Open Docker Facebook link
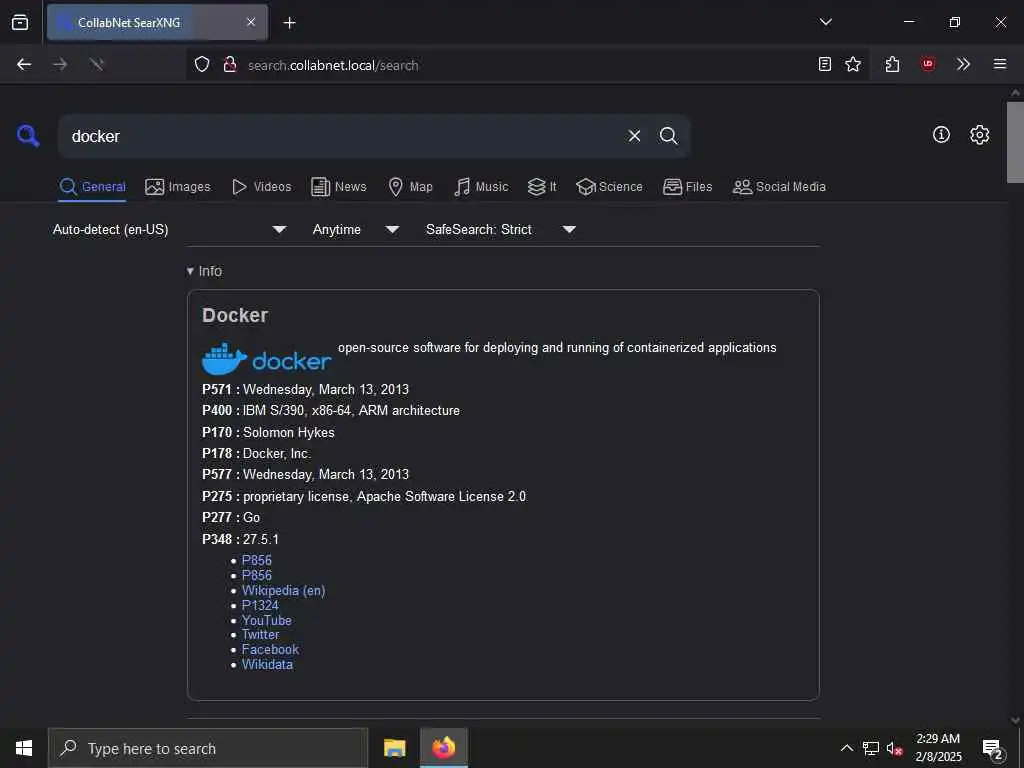This screenshot has width=1024, height=768. [270, 649]
